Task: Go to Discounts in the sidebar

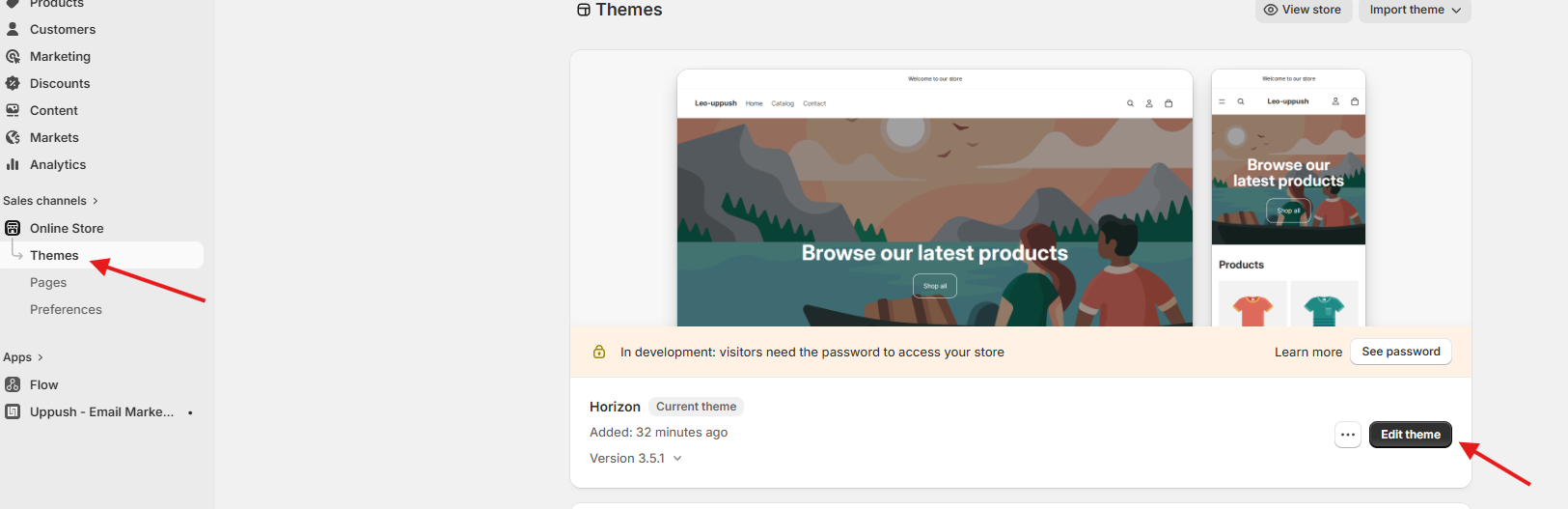Action: [60, 83]
